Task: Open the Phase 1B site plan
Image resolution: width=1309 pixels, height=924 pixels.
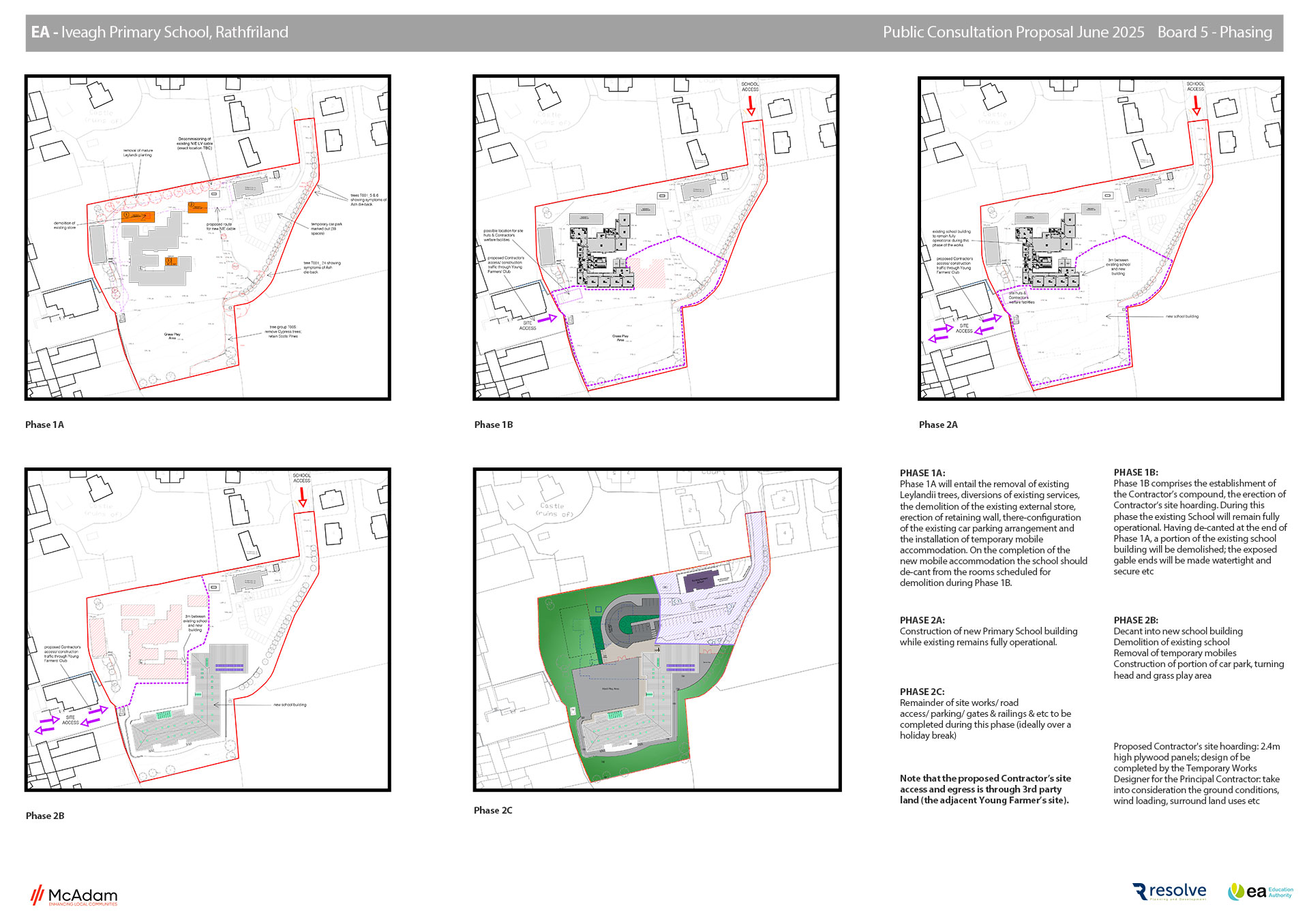Action: point(655,237)
